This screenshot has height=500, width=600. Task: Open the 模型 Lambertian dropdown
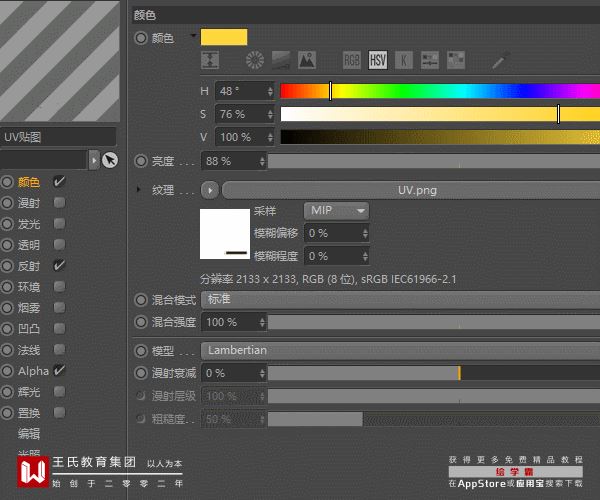pos(400,350)
